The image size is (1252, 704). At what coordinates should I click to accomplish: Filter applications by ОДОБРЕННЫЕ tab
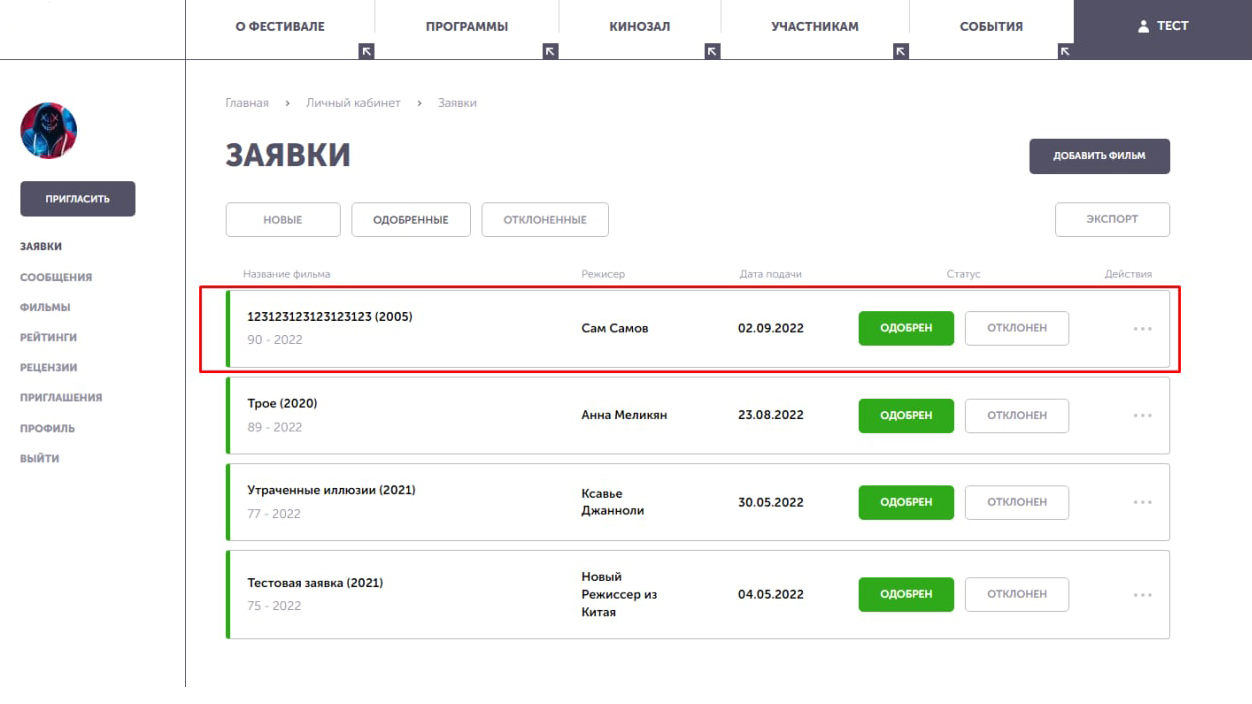point(411,220)
